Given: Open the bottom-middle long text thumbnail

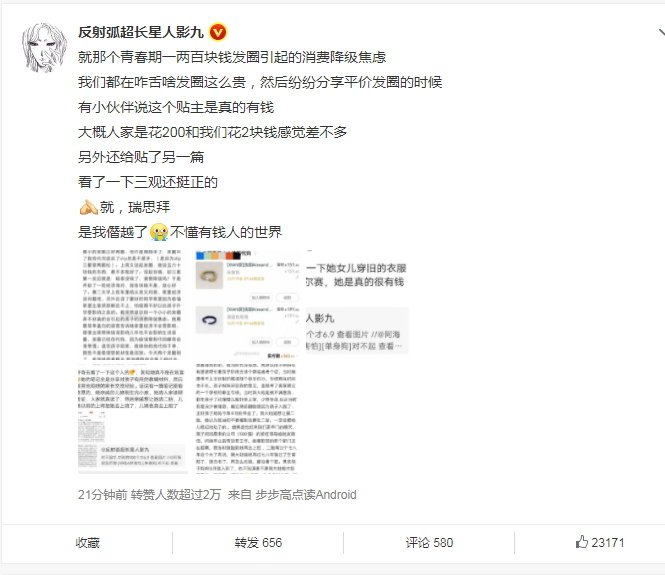Looking at the screenshot, I should [246, 419].
